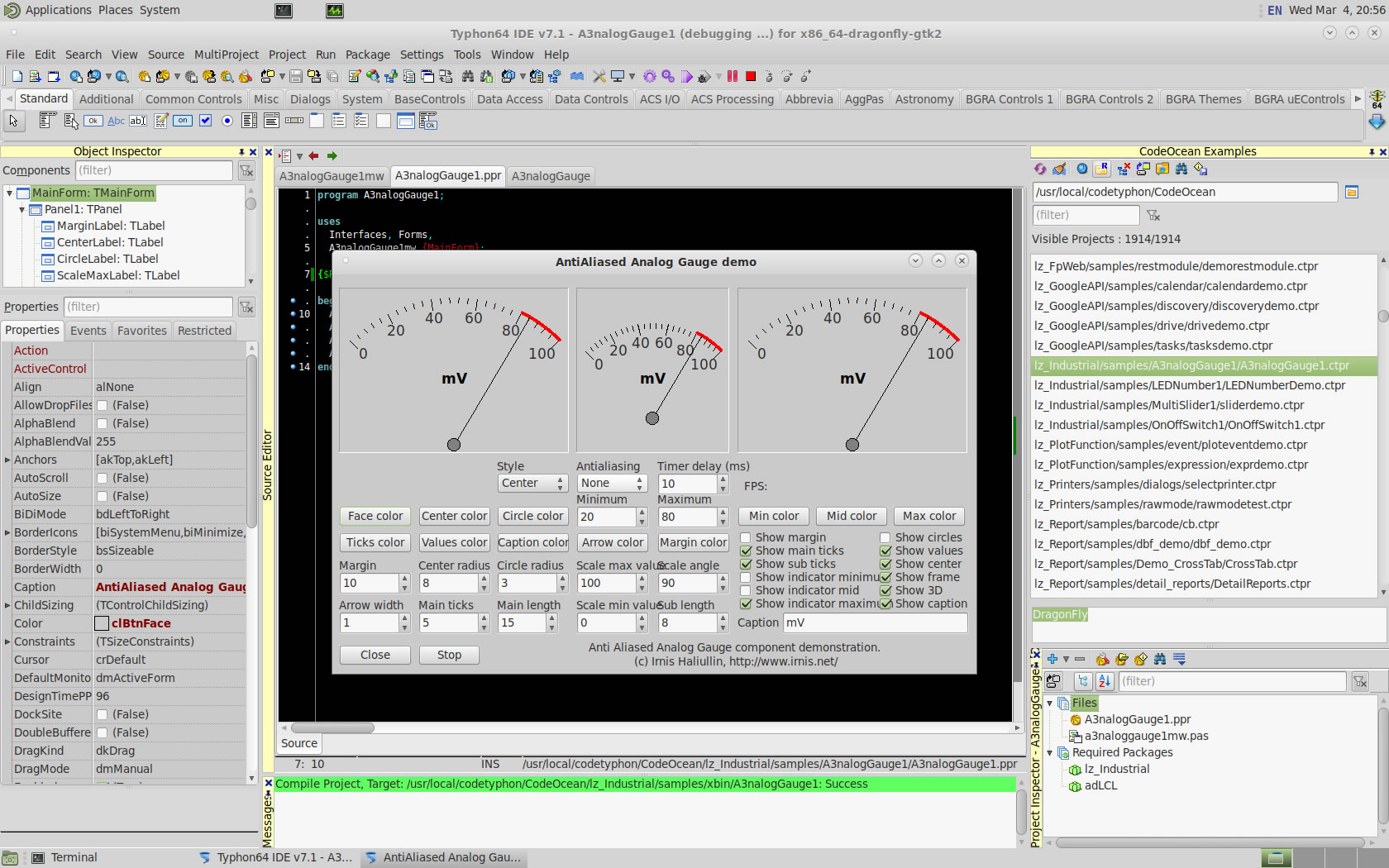The width and height of the screenshot is (1389, 868).
Task: Click the purple Run arrow icon in toolbar
Action: click(x=686, y=76)
